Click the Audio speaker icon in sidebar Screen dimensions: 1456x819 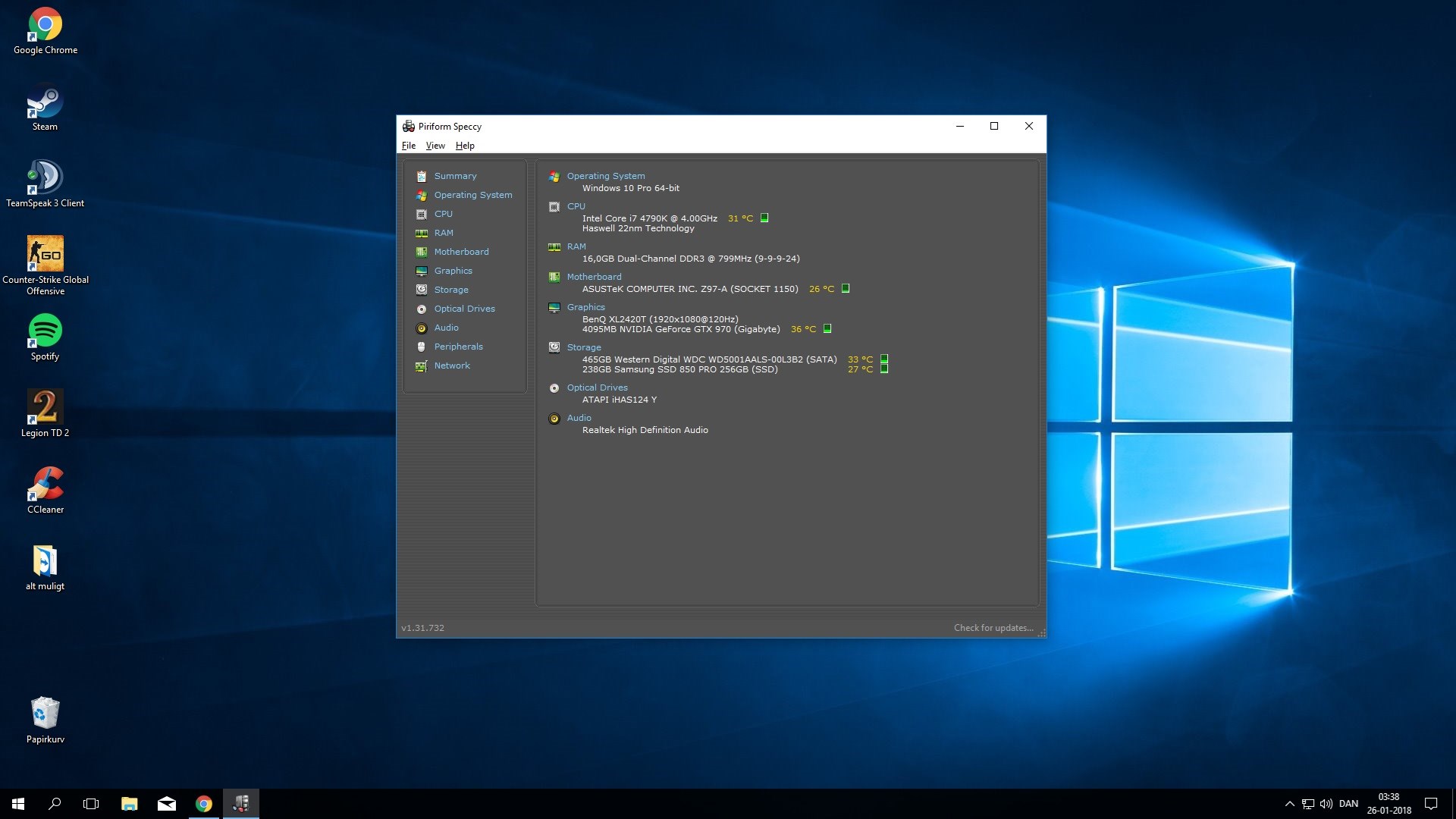click(x=422, y=328)
